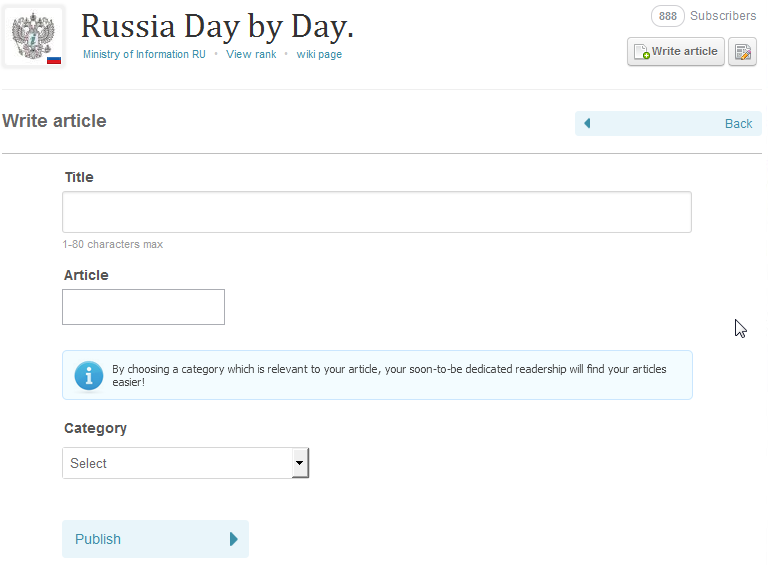Click the Category dropdown arrow

click(x=299, y=463)
